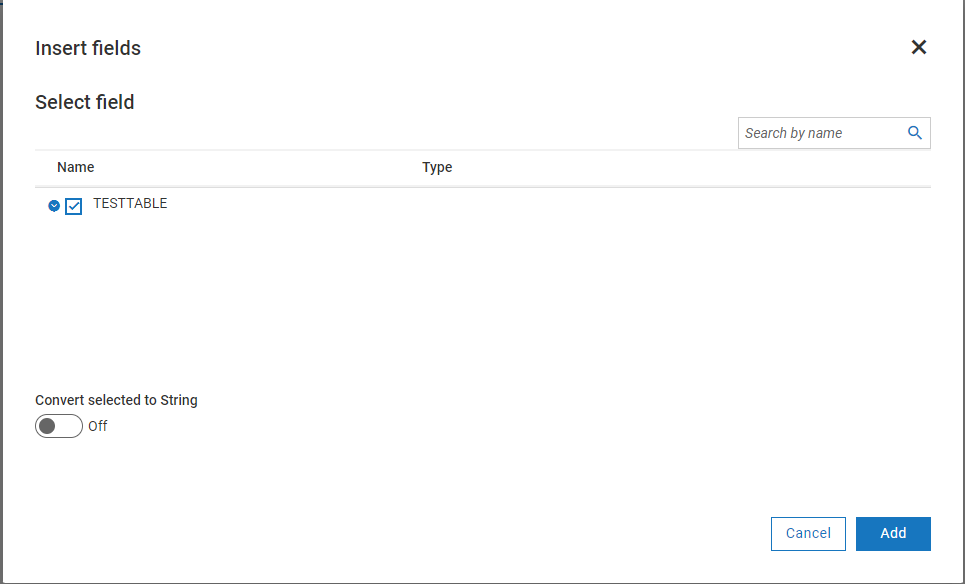
Task: Enable Convert selected to String switch
Action: pyautogui.click(x=59, y=426)
